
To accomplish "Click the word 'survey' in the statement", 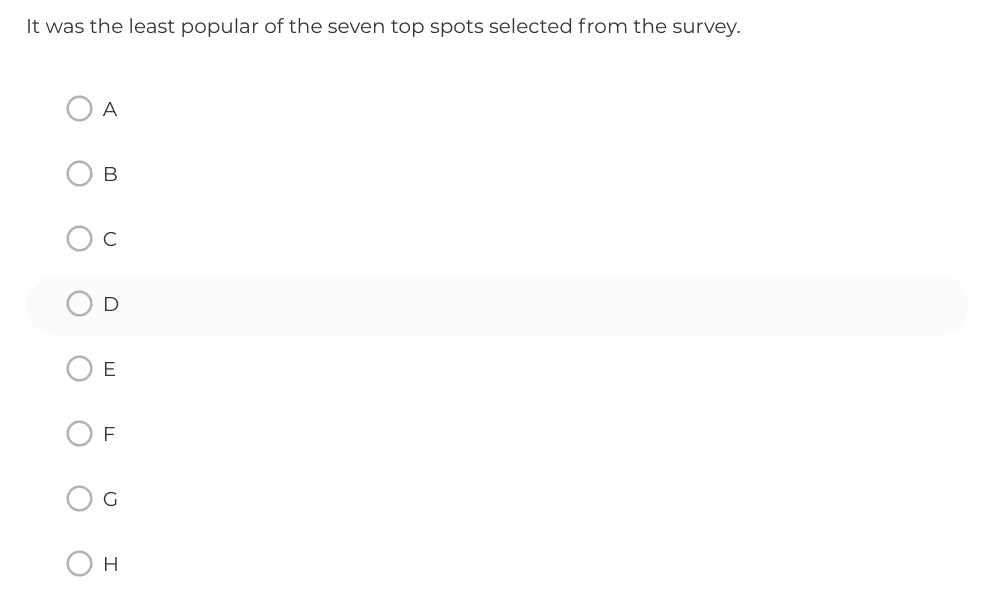I will [704, 28].
